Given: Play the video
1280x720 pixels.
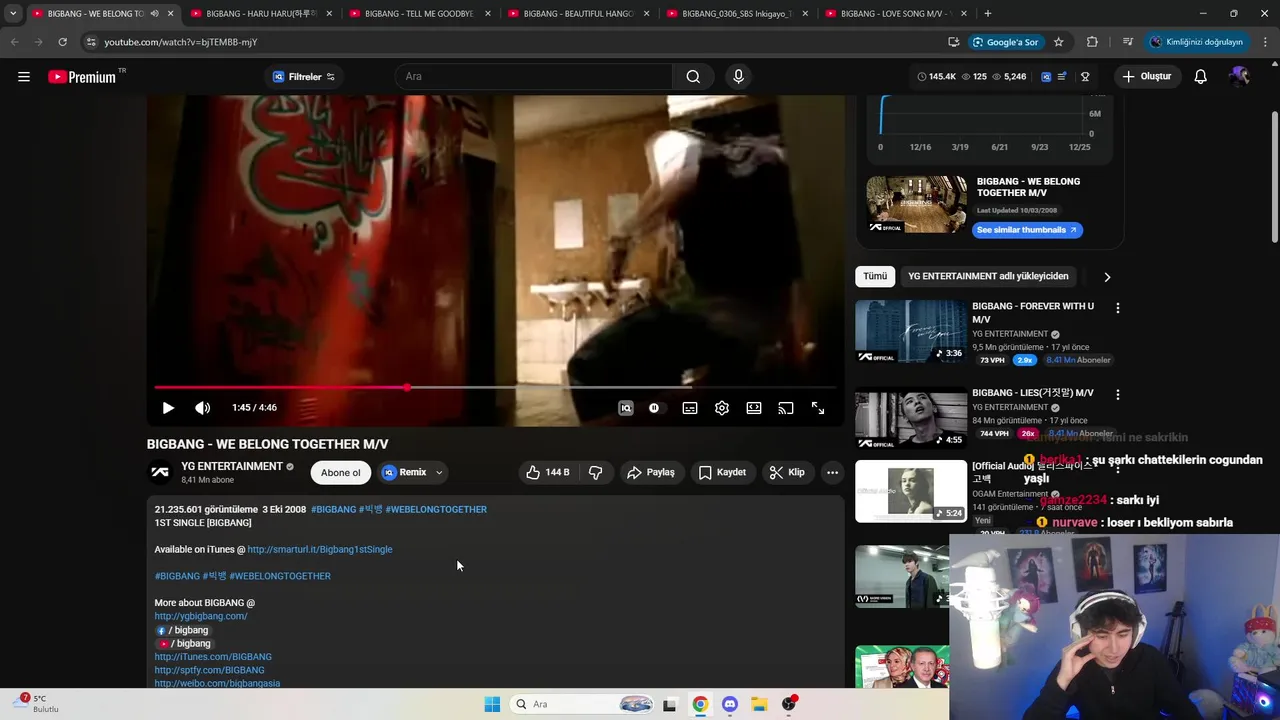Looking at the screenshot, I should (168, 408).
